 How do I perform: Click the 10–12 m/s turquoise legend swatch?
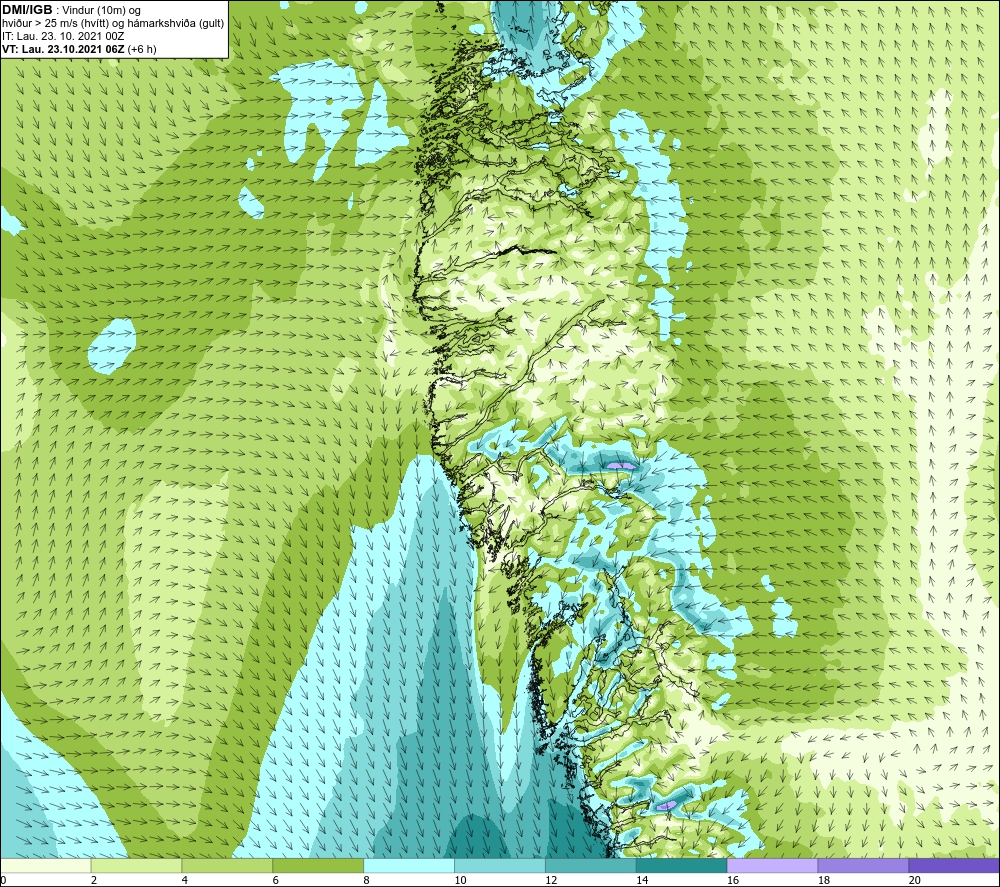click(499, 866)
